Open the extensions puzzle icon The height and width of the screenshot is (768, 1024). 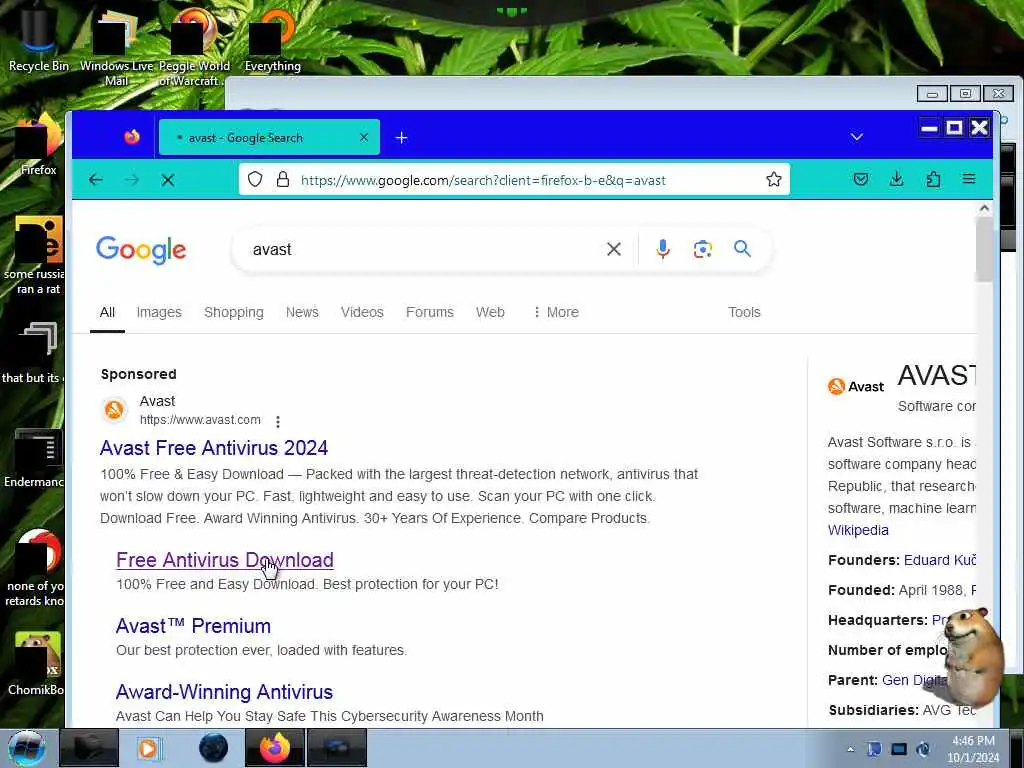(x=933, y=179)
